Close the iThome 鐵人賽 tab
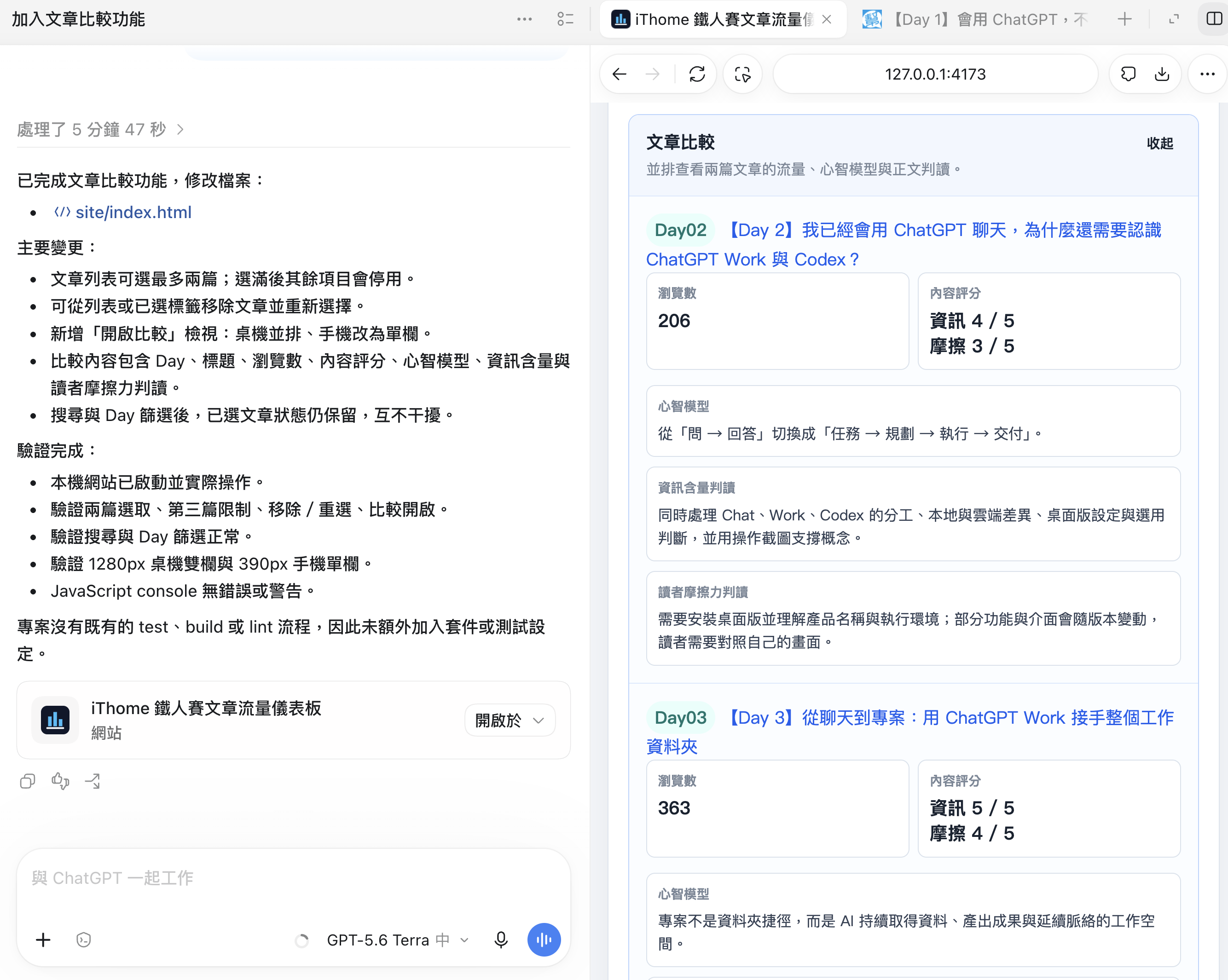This screenshot has width=1228, height=980. pos(827,19)
